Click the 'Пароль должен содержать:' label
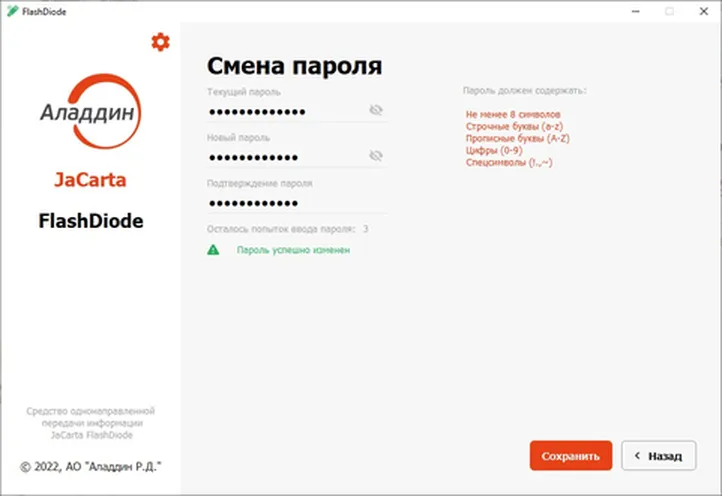Screen dimensions: 722x496 (524, 91)
